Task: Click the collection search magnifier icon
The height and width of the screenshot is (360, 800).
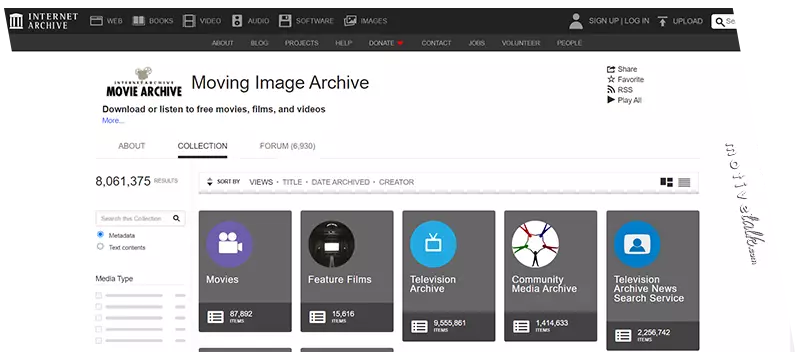Action: [176, 218]
